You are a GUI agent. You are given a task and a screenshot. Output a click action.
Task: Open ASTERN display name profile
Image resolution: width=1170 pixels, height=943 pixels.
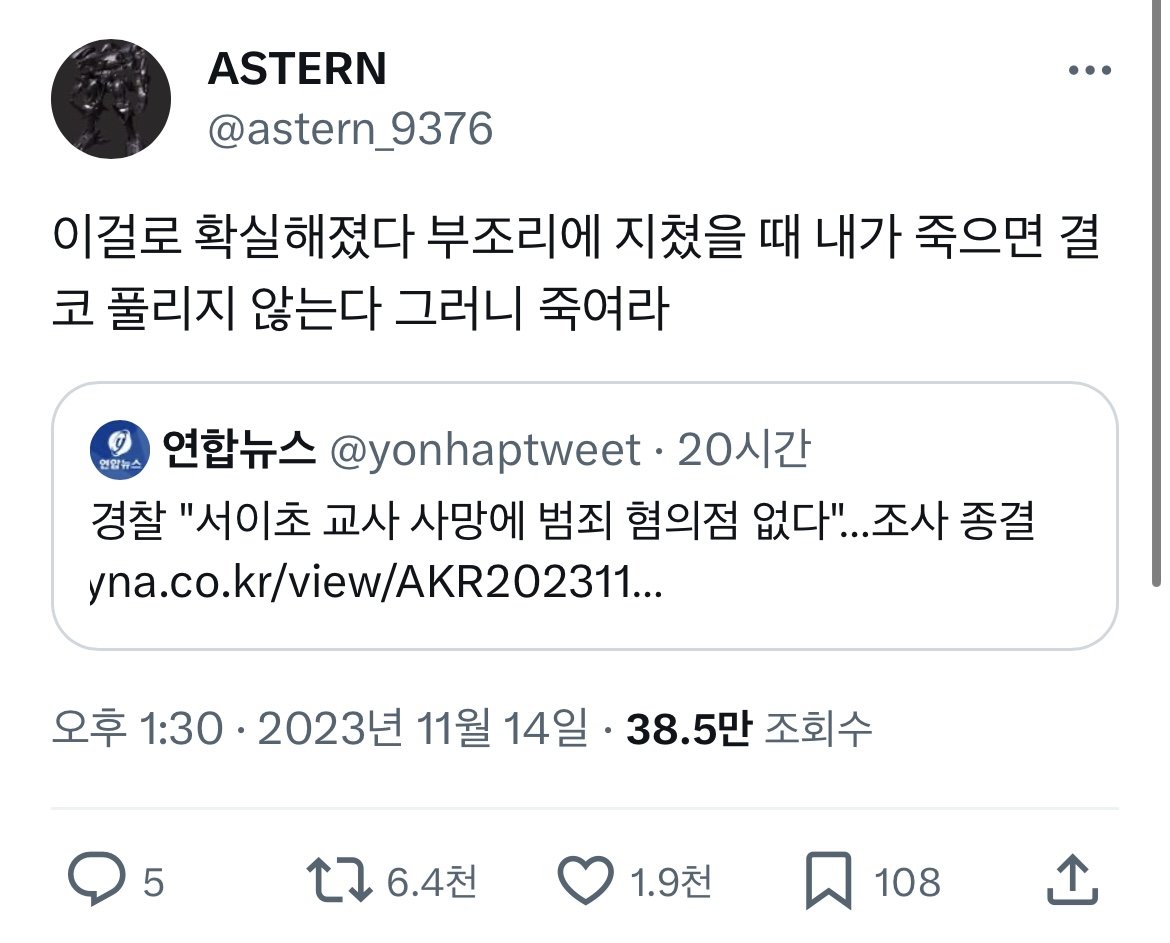[297, 69]
